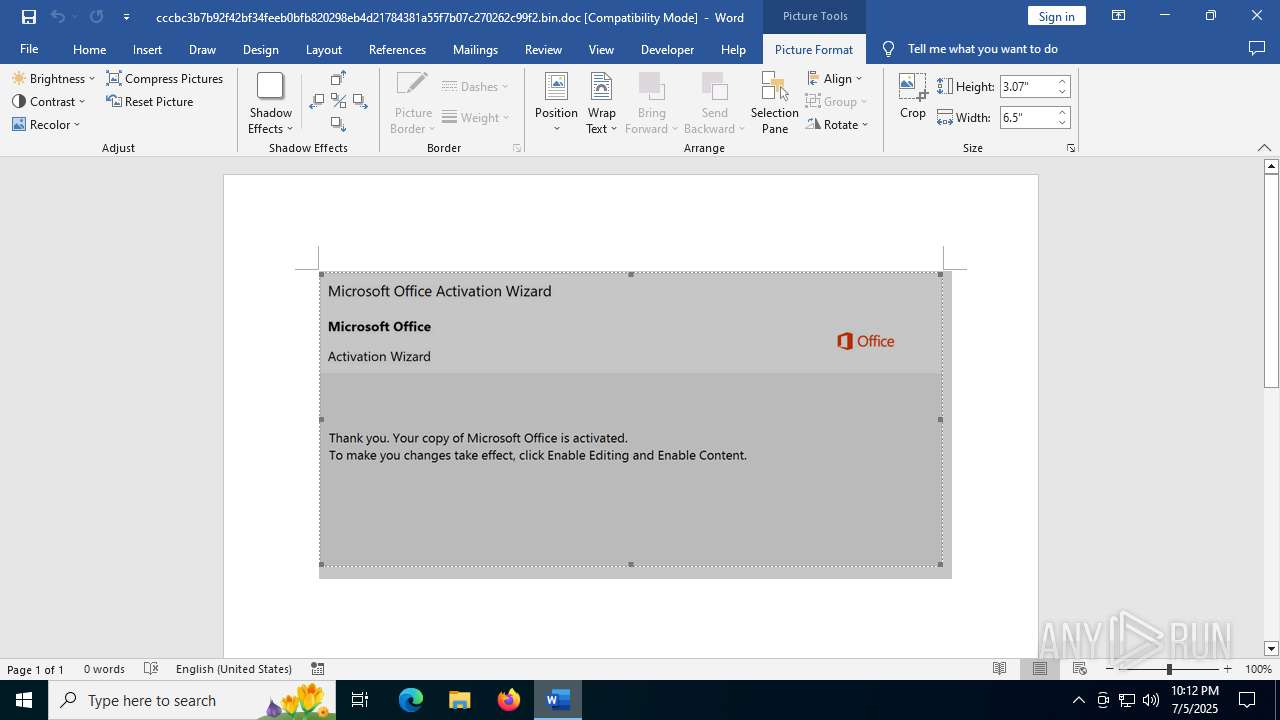Open the References tab
The image size is (1280, 720).
pos(397,49)
